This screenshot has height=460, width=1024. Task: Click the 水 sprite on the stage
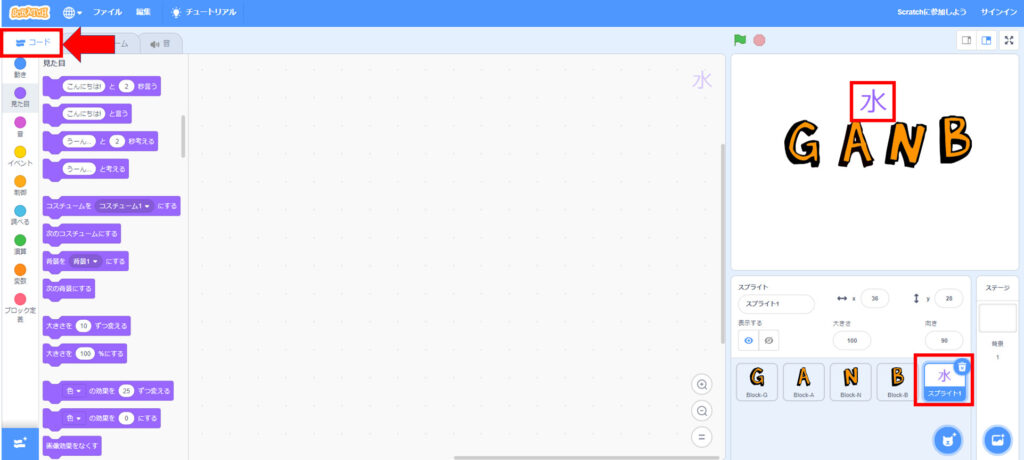(x=872, y=102)
